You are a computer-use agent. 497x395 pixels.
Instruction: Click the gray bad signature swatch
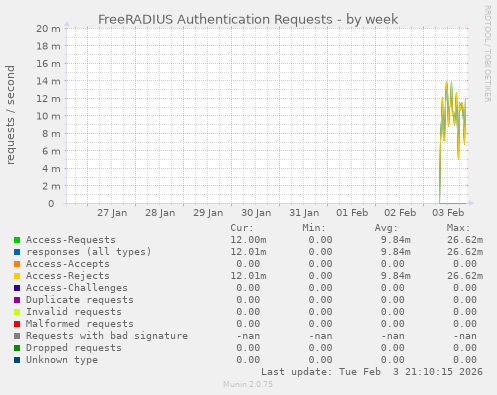[17, 336]
